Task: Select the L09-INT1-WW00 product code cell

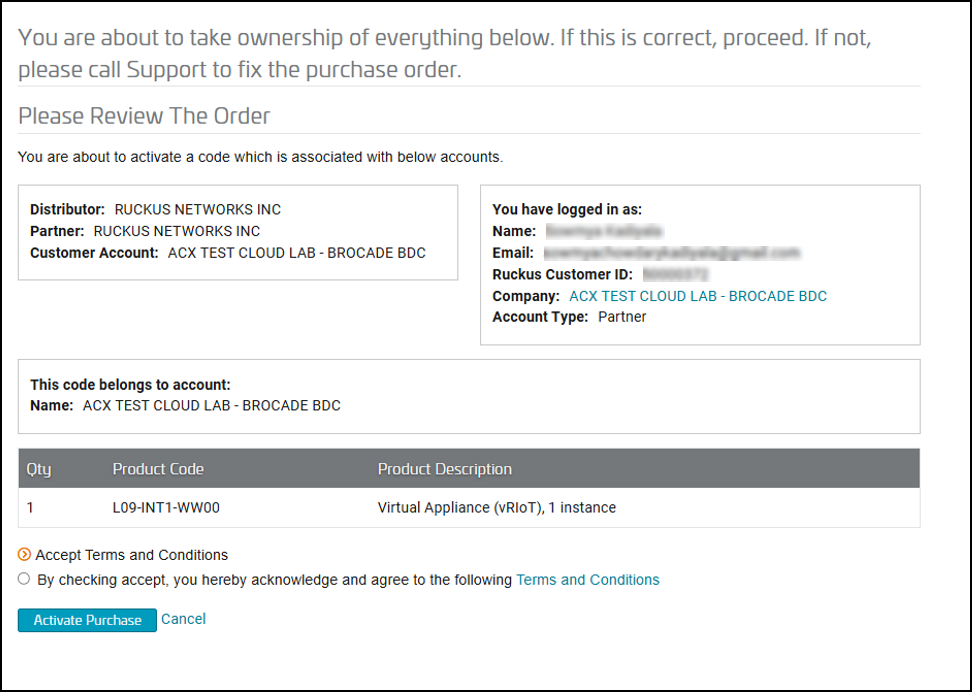Action: pos(166,507)
